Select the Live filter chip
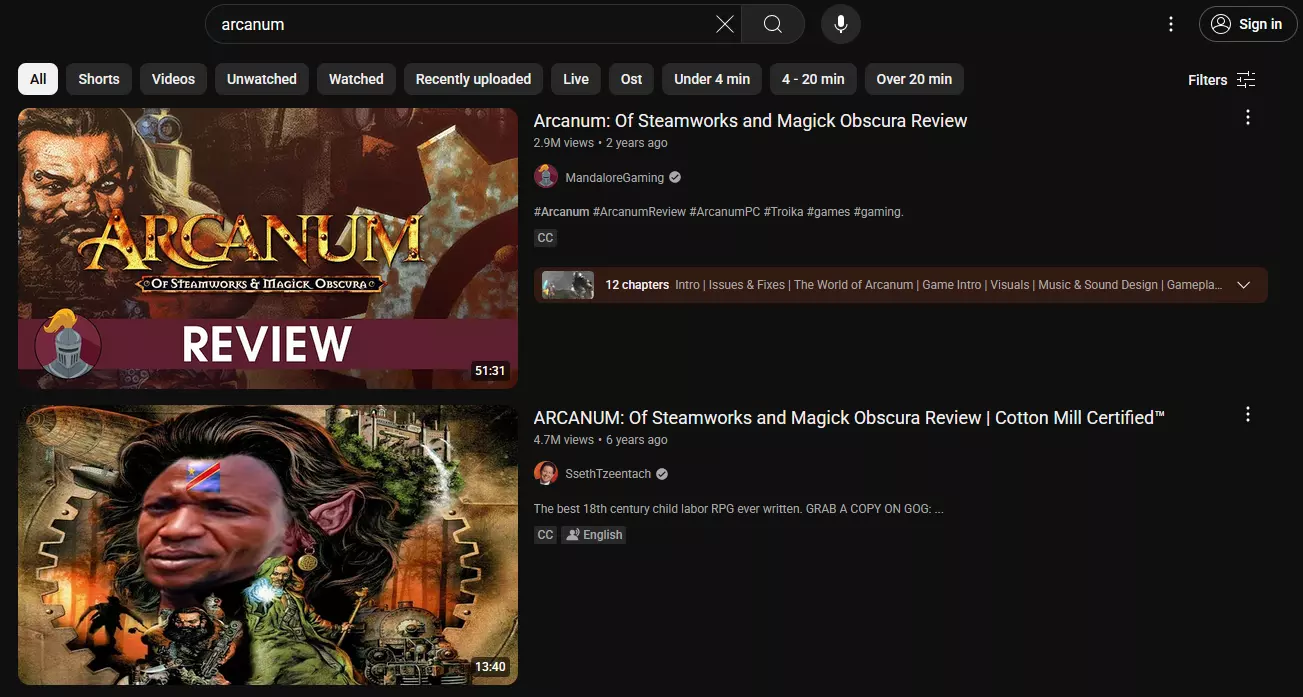Viewport: 1303px width, 697px height. pyautogui.click(x=576, y=79)
